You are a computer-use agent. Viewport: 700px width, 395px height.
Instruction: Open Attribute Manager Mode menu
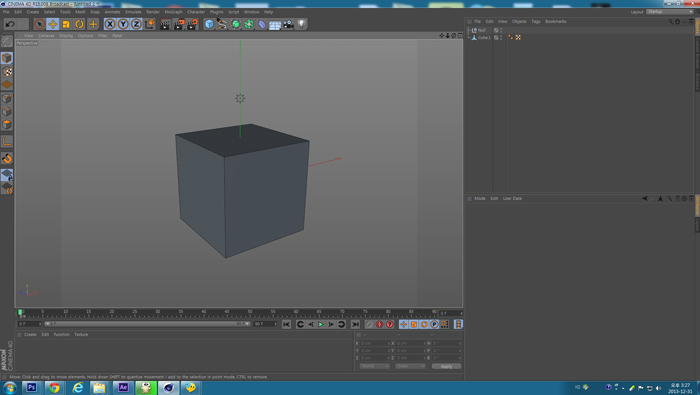click(480, 199)
